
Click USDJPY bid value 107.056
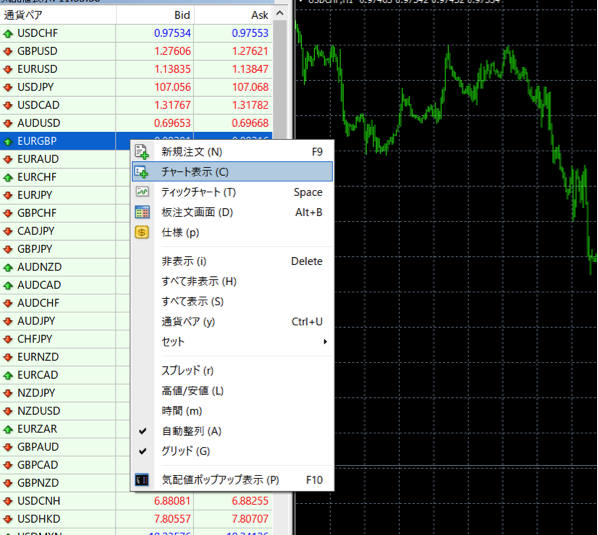coord(172,87)
